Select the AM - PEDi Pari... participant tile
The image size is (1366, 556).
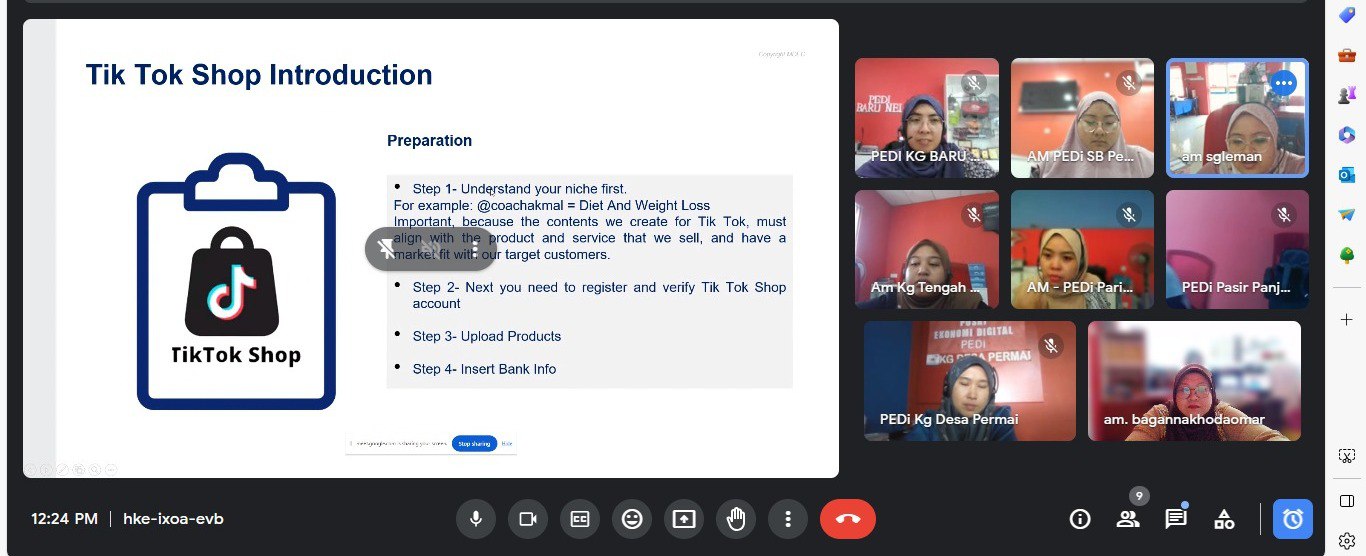click(x=1082, y=249)
